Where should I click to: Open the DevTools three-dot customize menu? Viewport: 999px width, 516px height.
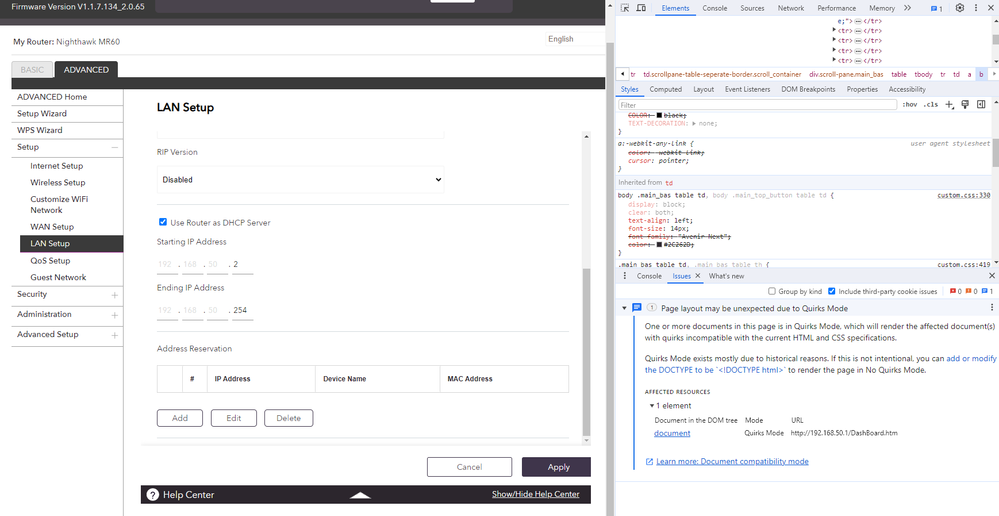coord(977,8)
